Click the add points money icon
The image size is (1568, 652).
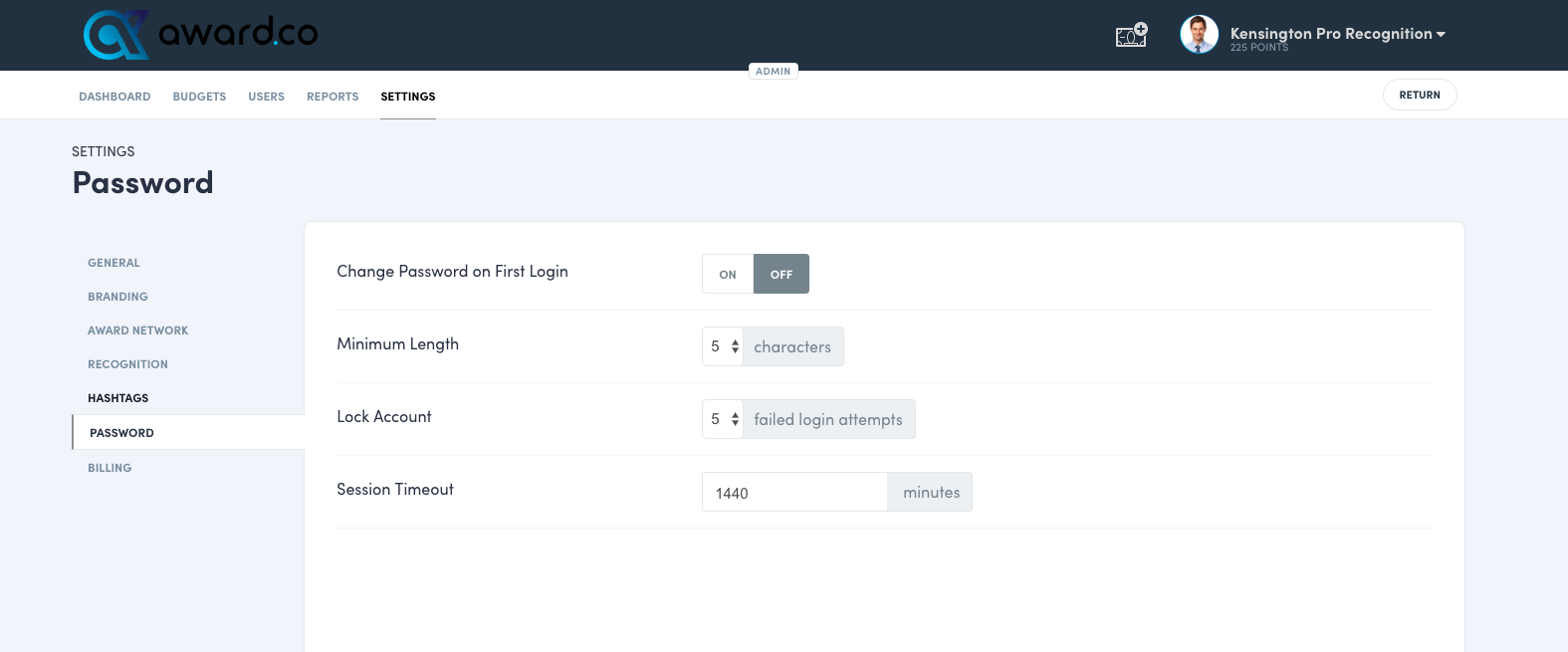tap(1131, 36)
